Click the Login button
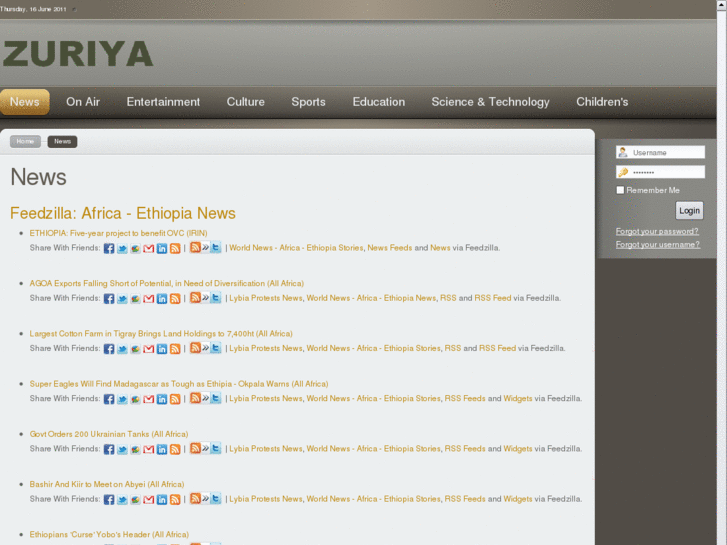The height and width of the screenshot is (545, 727). (689, 211)
